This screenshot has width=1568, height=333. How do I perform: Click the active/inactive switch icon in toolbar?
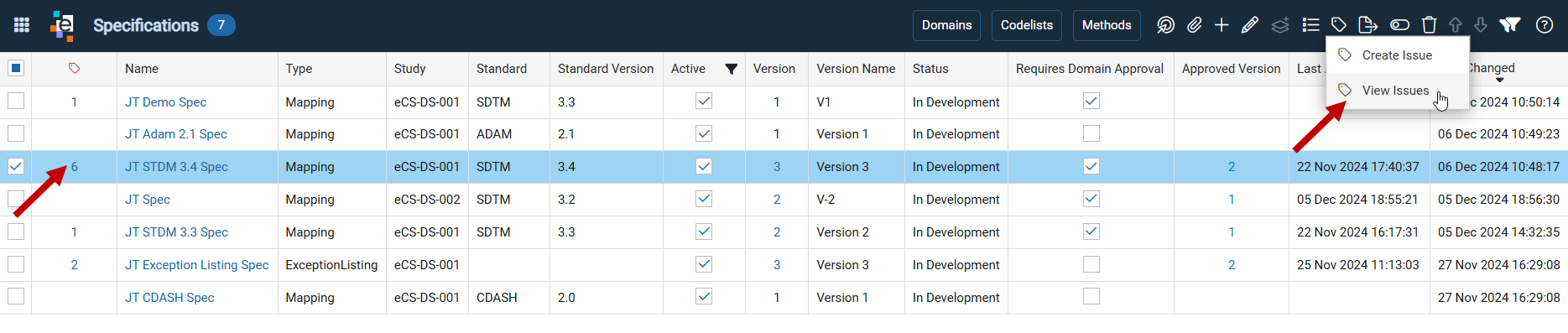click(x=1399, y=25)
